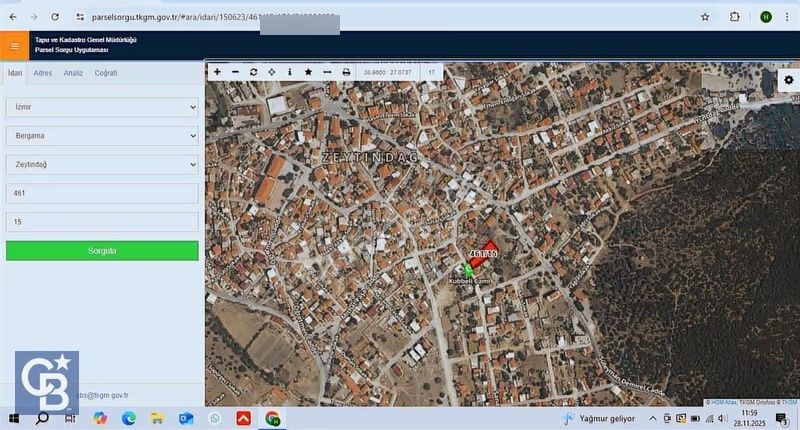
Task: Show hidden system tray icons chevron
Action: [653, 418]
